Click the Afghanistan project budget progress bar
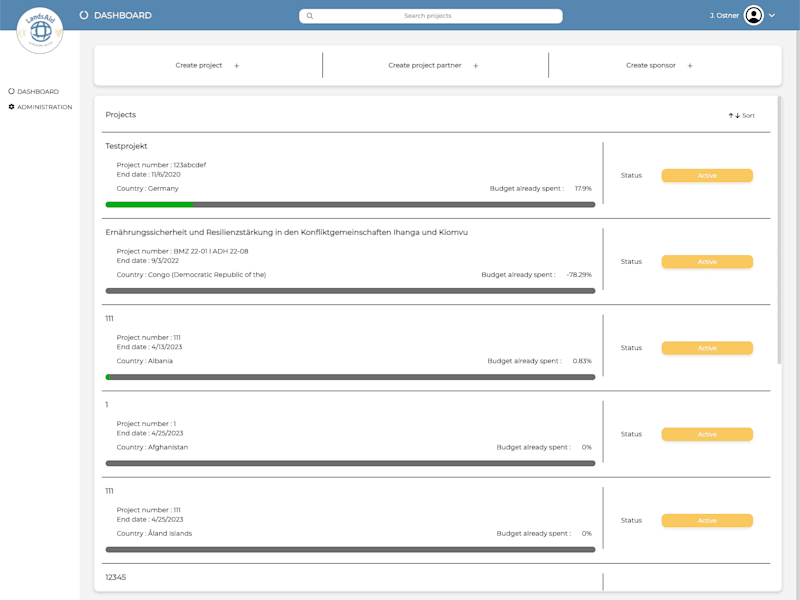This screenshot has height=600, width=800. point(351,463)
